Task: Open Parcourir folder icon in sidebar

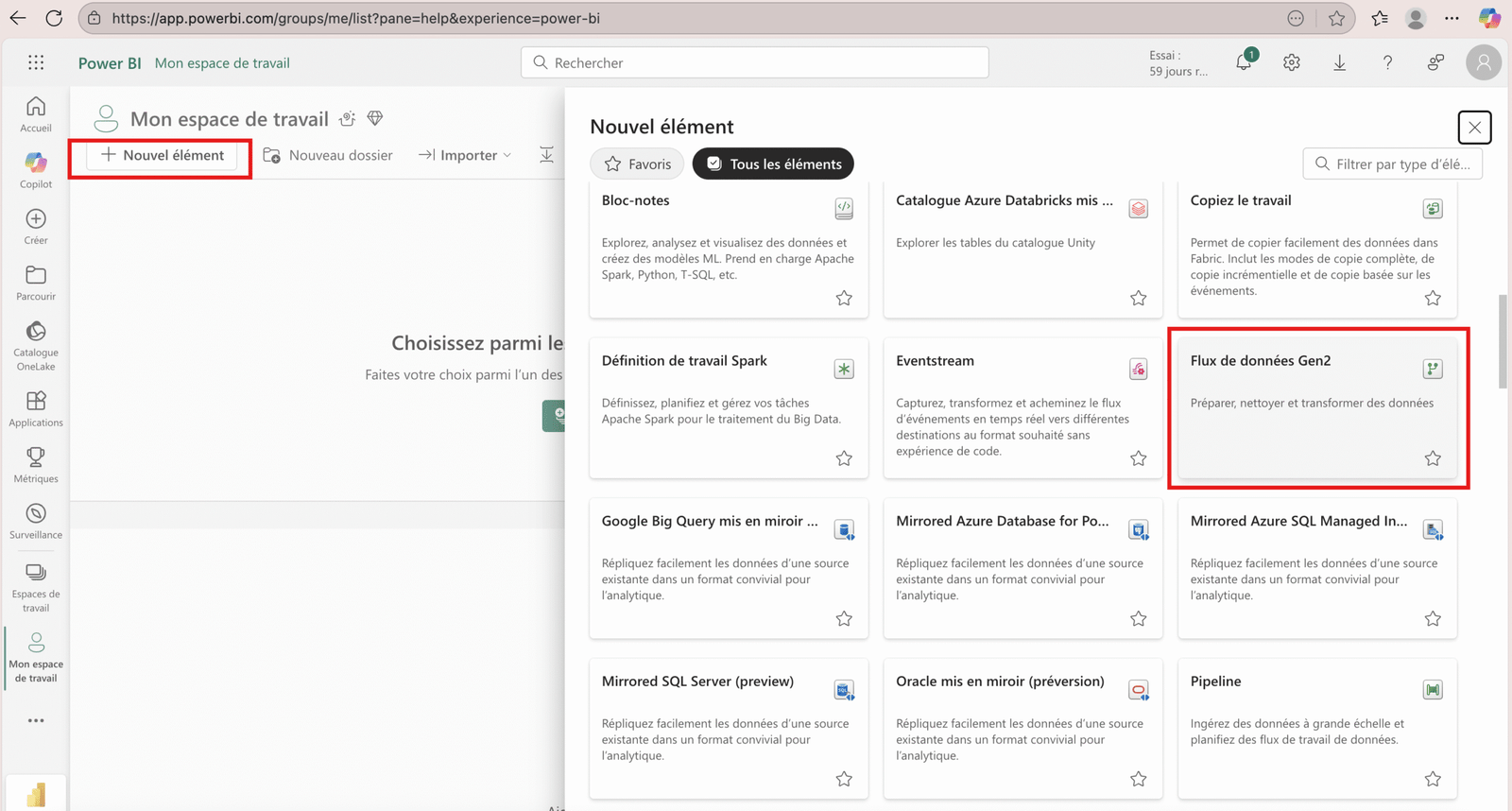Action: pyautogui.click(x=36, y=275)
